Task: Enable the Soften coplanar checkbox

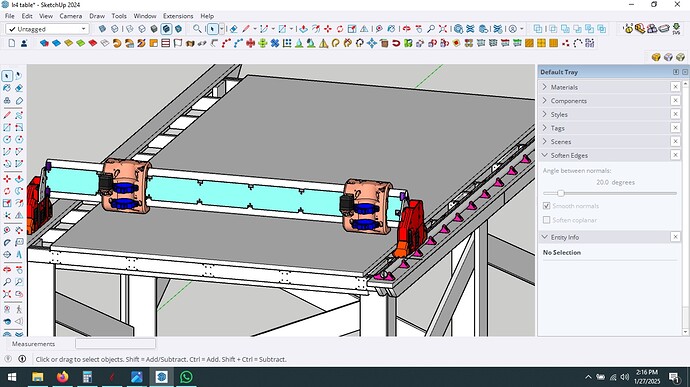Action: click(547, 220)
